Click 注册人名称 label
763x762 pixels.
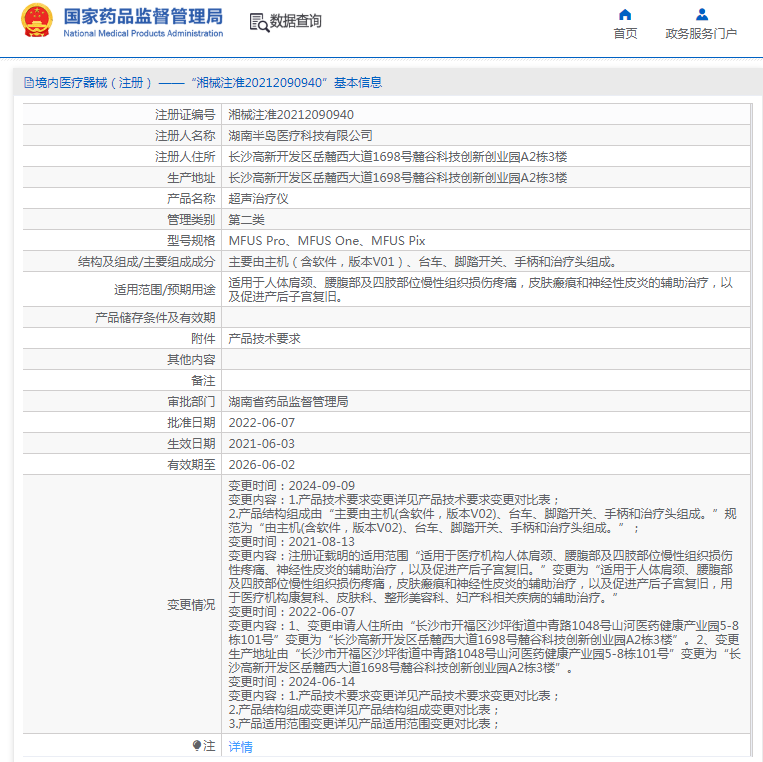(x=185, y=136)
